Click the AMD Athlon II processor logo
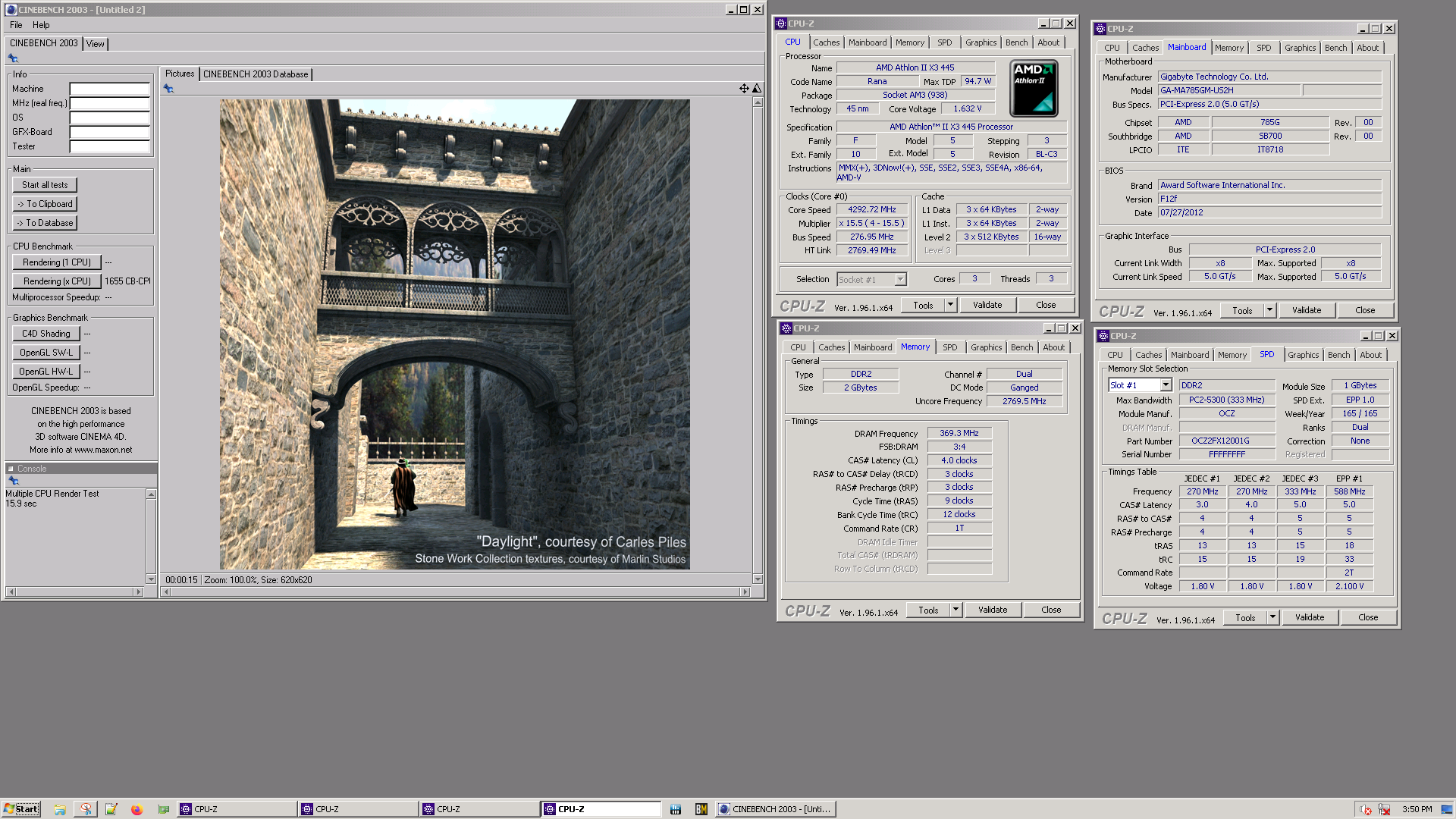The image size is (1456, 819). [1034, 89]
